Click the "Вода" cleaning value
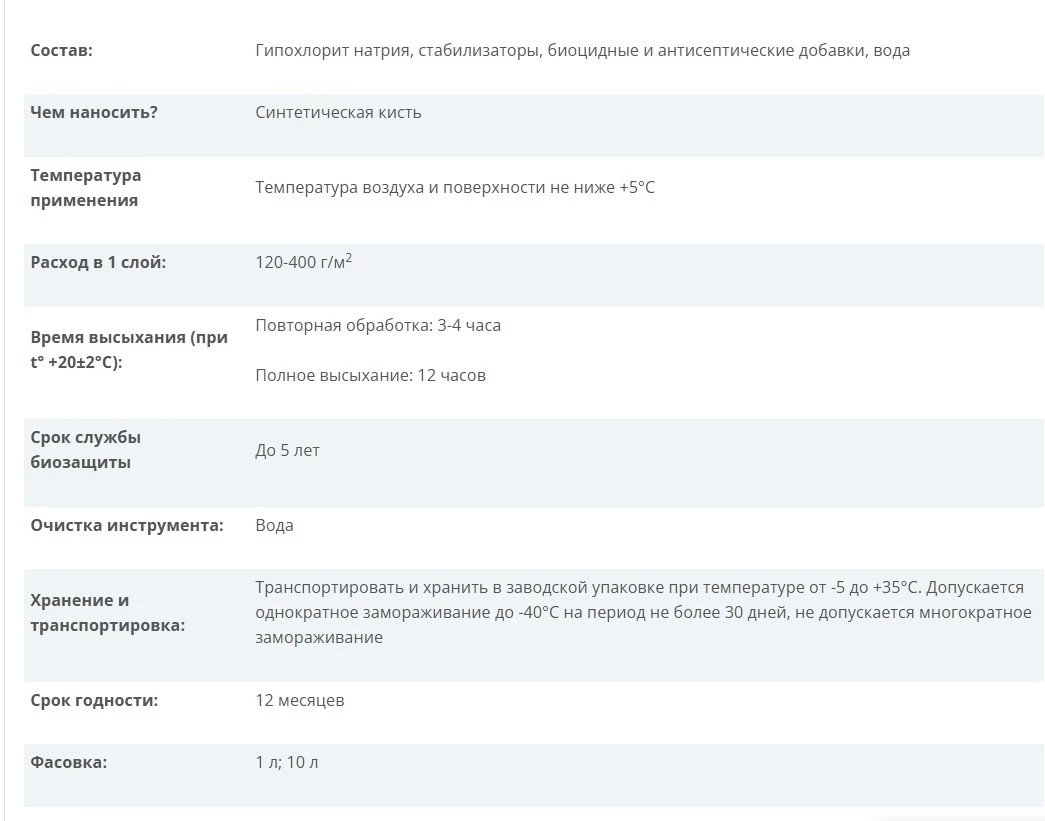1045x821 pixels. [275, 526]
